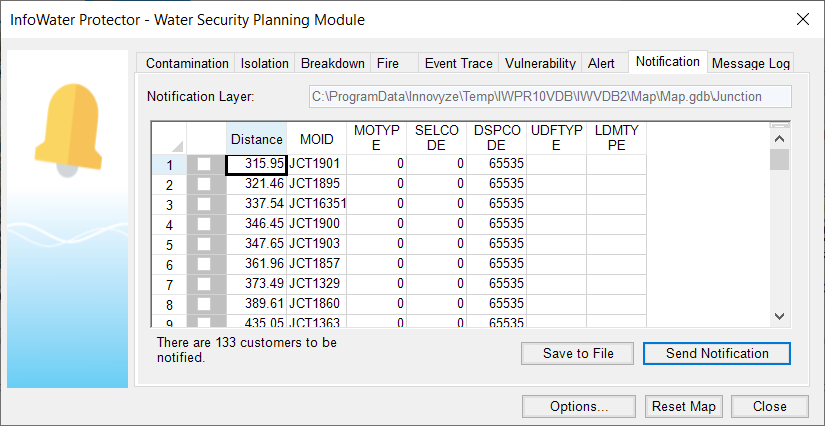The image size is (825, 426).
Task: Open the Breakdown tab
Action: pos(333,64)
